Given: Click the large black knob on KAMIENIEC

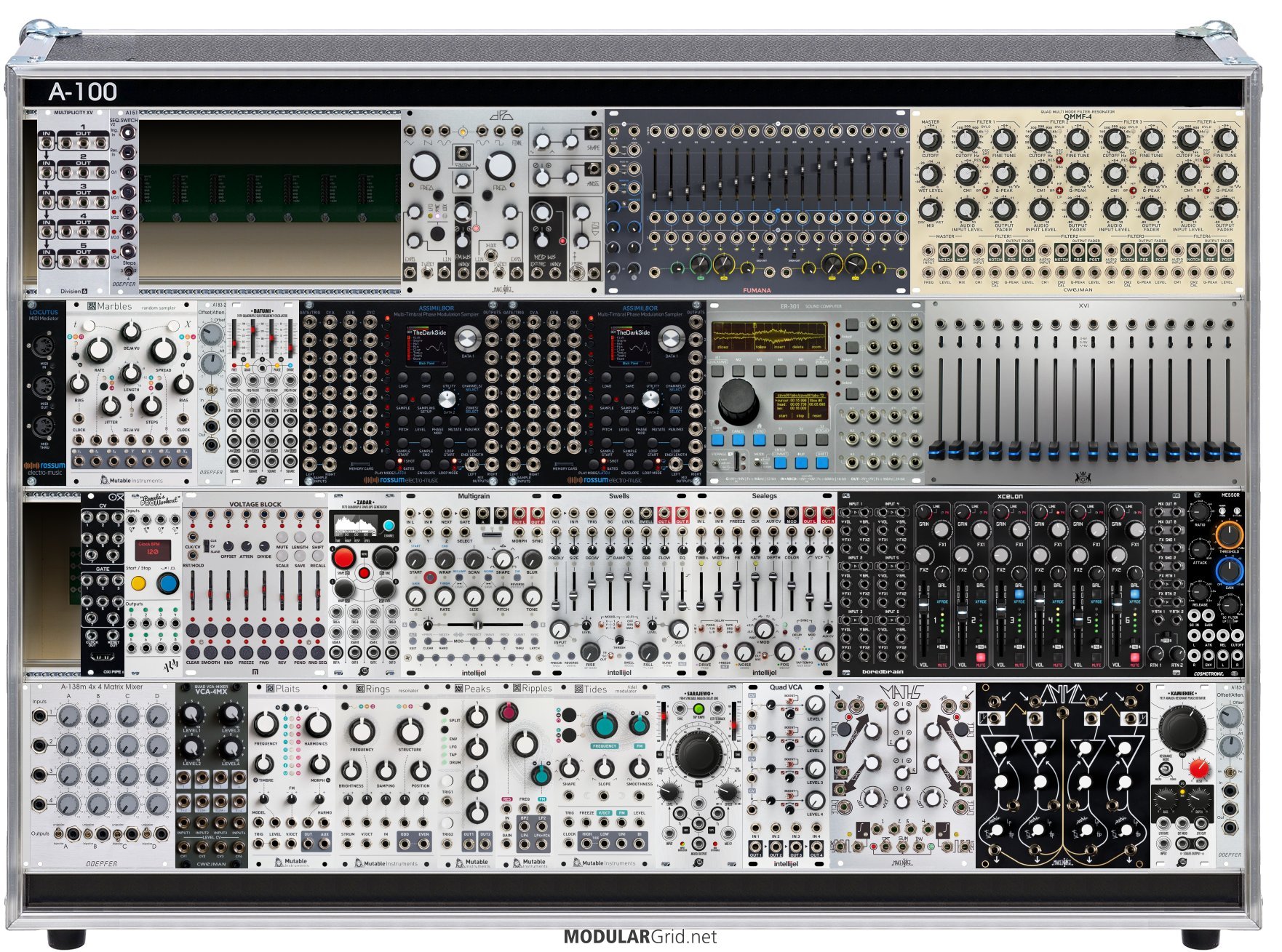Looking at the screenshot, I should pyautogui.click(x=1182, y=729).
